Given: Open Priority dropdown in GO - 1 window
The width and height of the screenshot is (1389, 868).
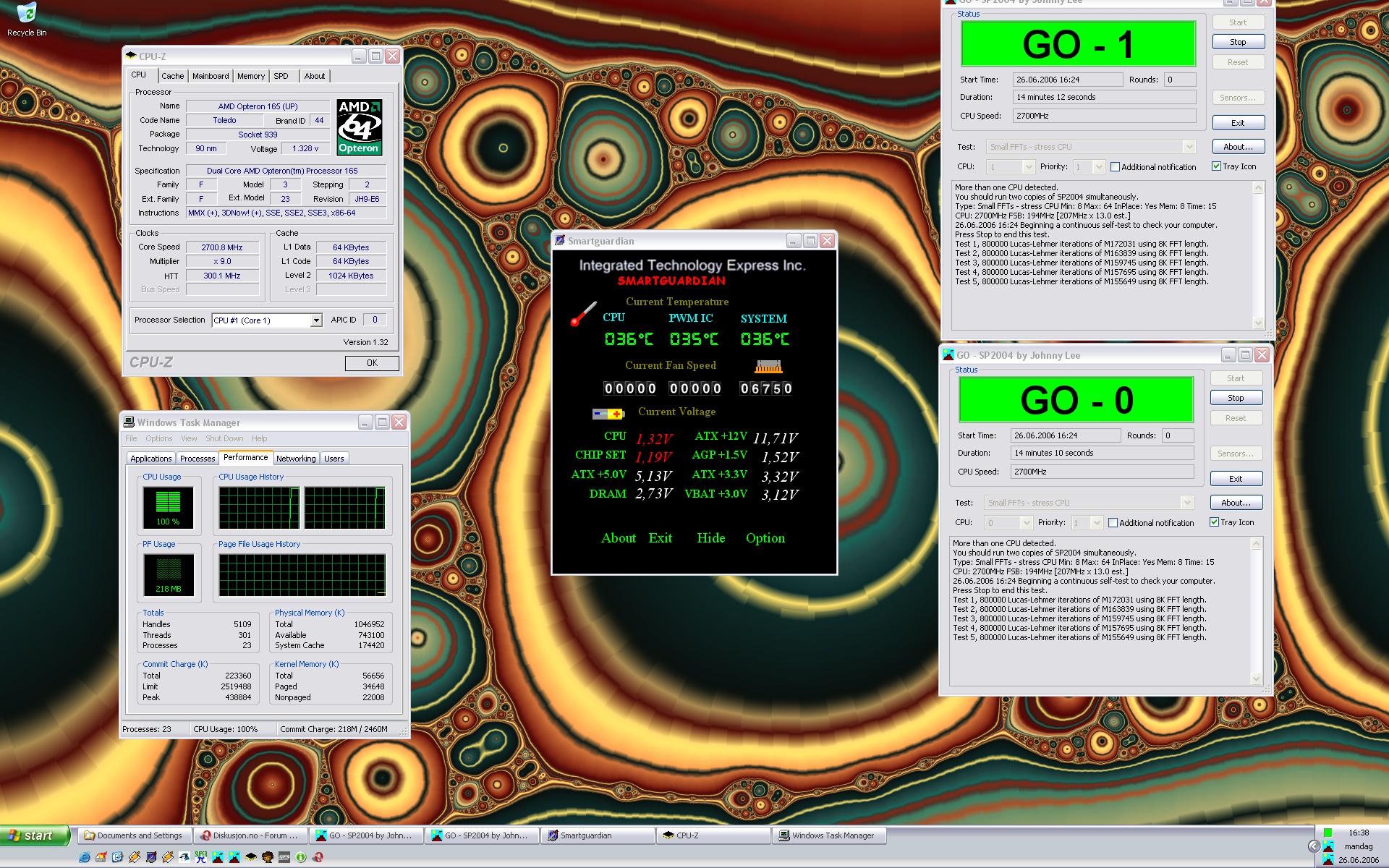Looking at the screenshot, I should 1099,167.
